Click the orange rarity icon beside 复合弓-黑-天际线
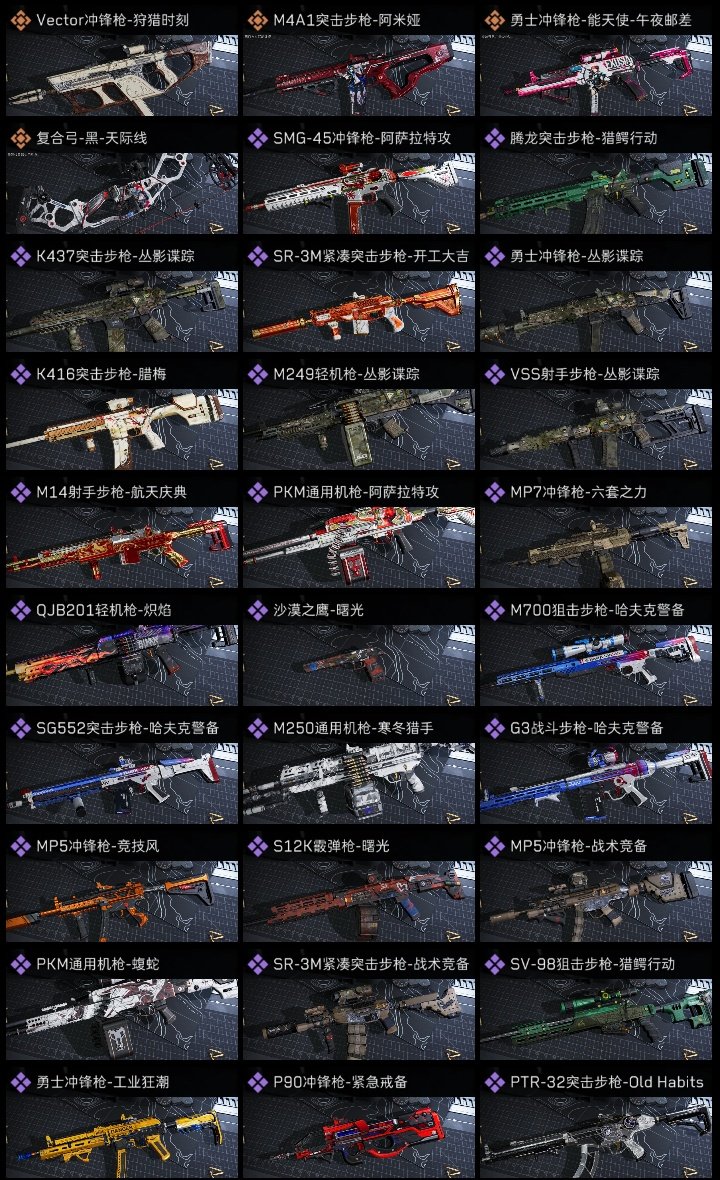 coord(20,138)
